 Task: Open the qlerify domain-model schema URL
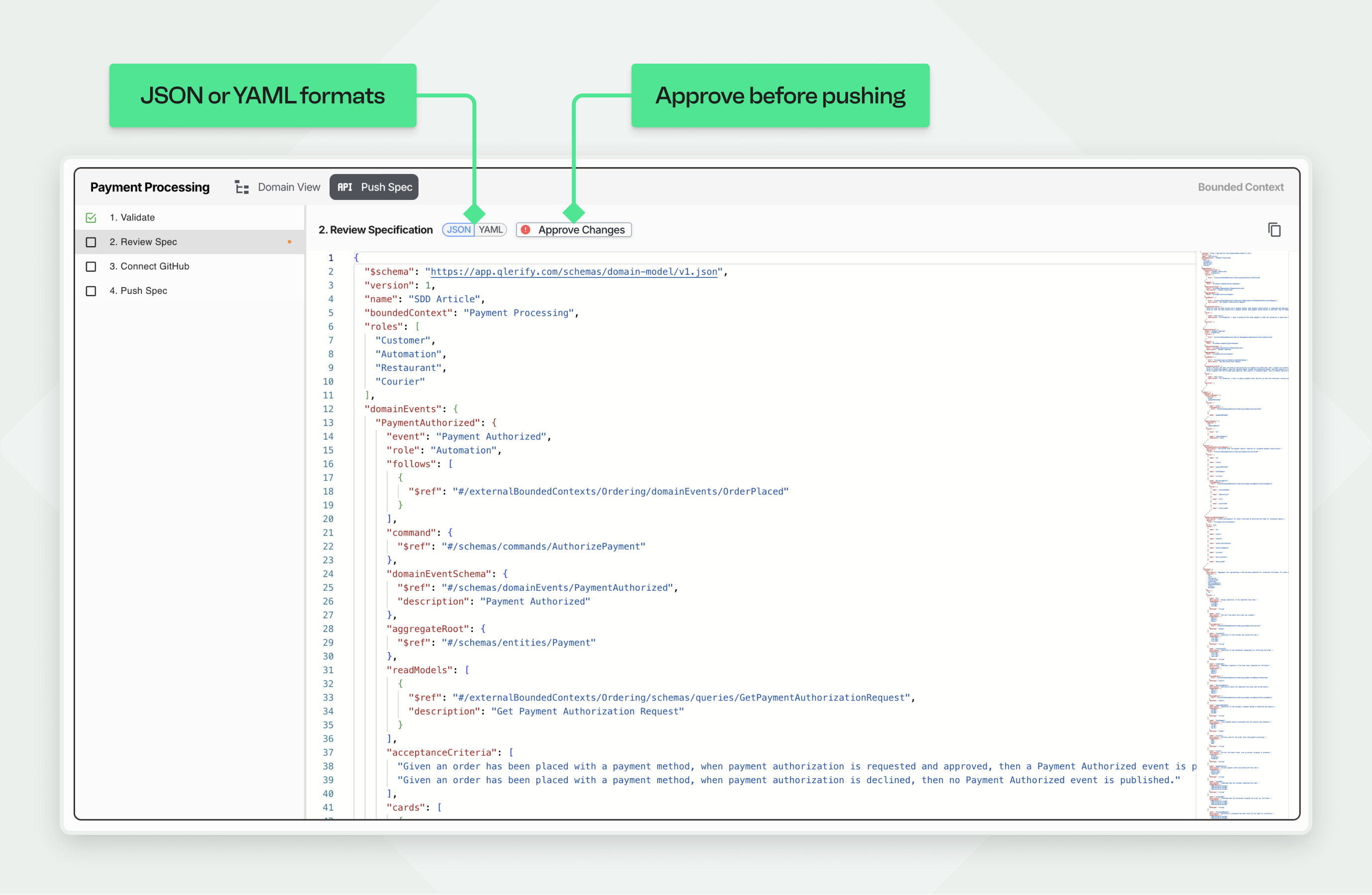[x=574, y=271]
